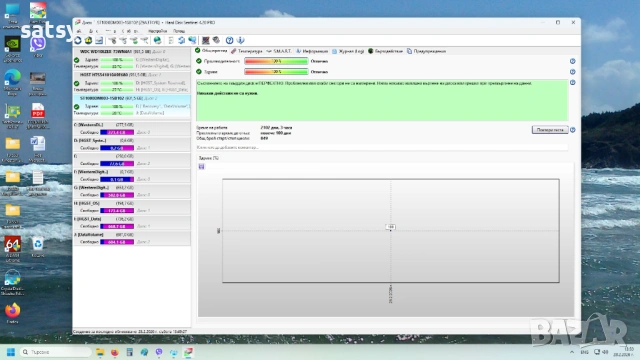Open the Disk Performance tab
Image resolution: width=640 pixels, height=360 pixels.
point(385,51)
